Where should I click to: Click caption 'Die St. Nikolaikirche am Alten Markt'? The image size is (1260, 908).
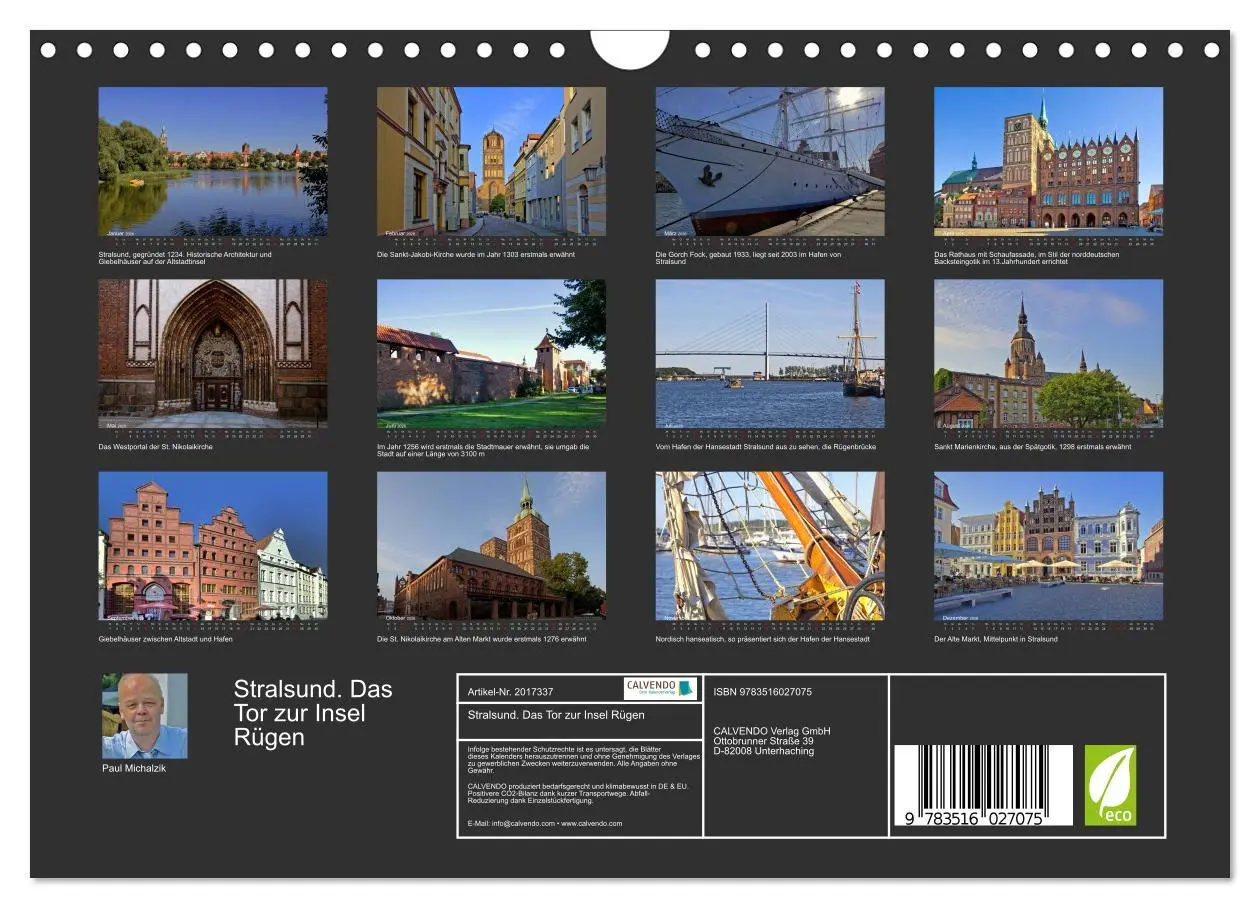click(x=482, y=639)
